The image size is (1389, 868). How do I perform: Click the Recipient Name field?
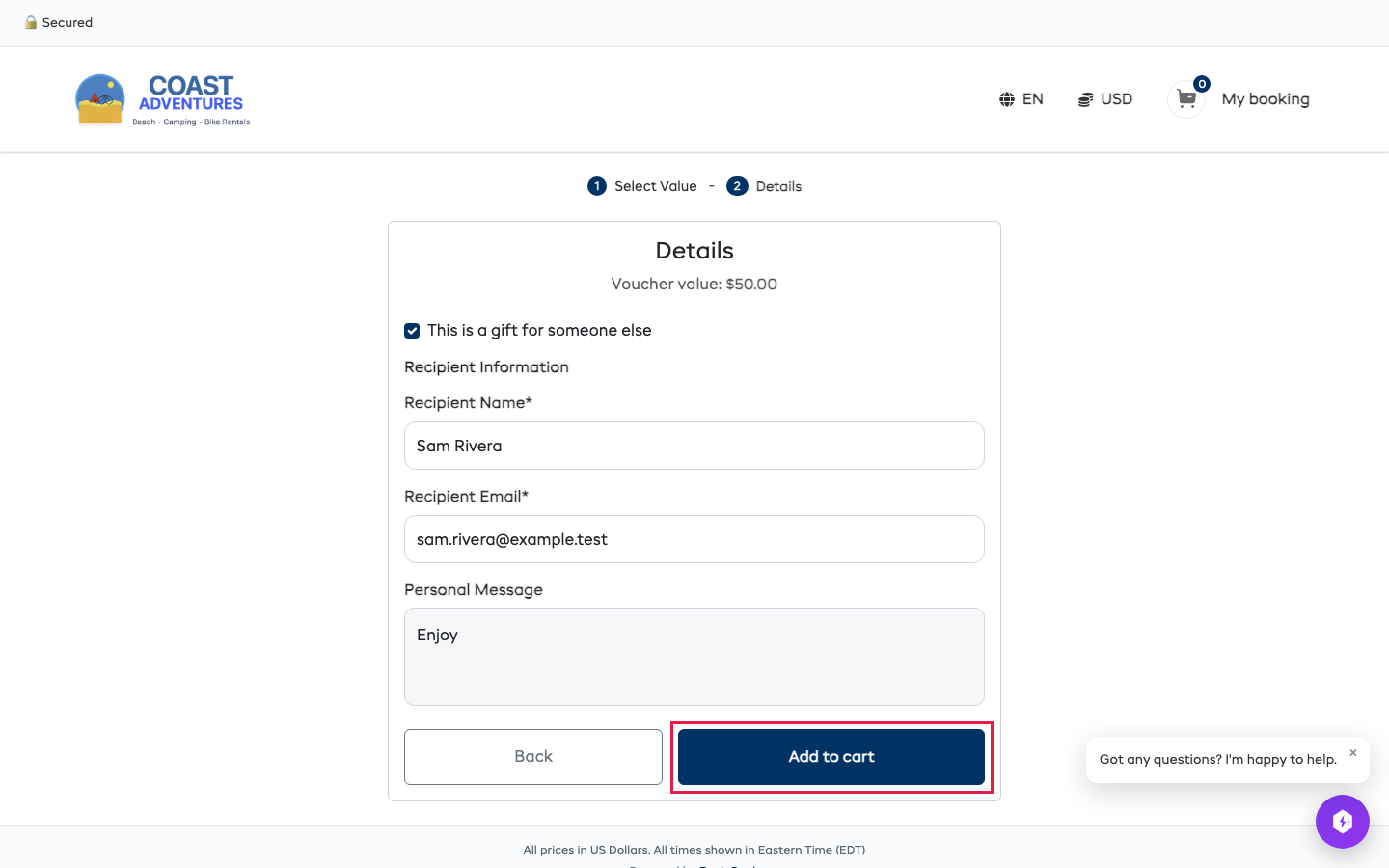click(694, 446)
